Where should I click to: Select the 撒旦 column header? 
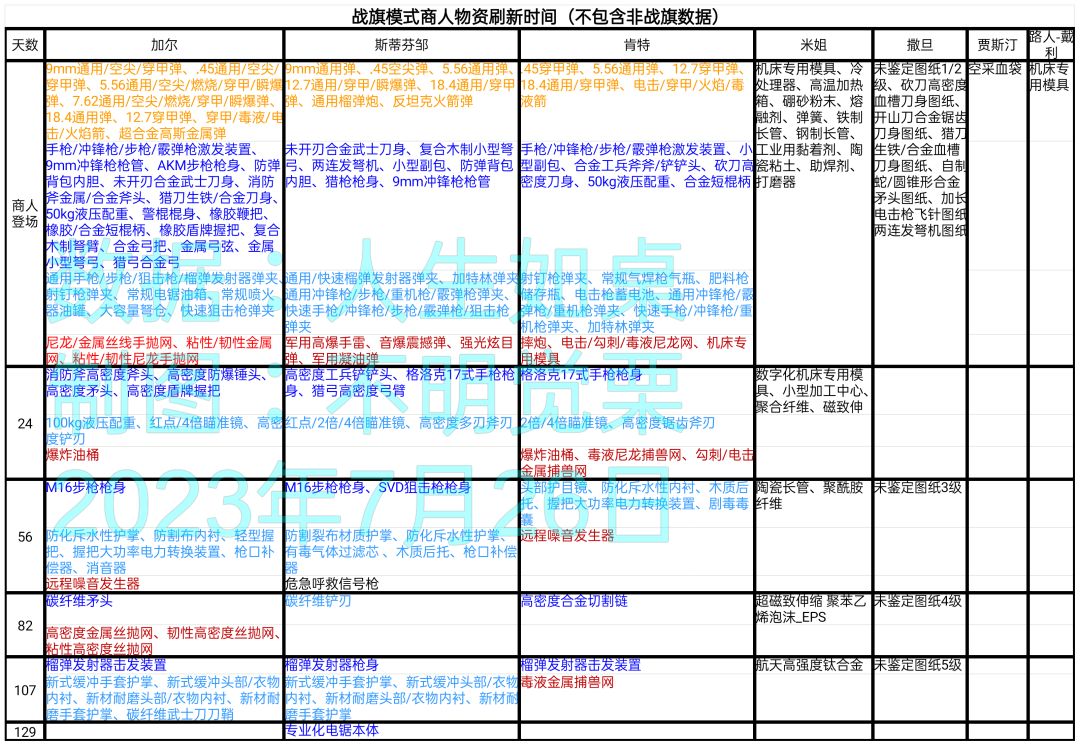pos(920,45)
